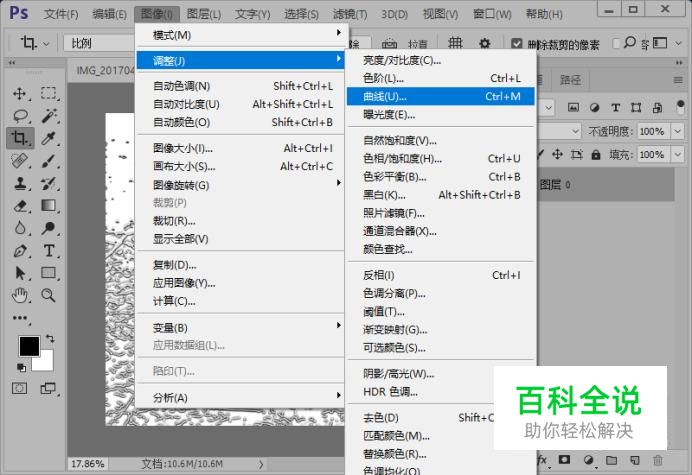
Task: Expand the 模式(M) submenu
Action: (241, 34)
